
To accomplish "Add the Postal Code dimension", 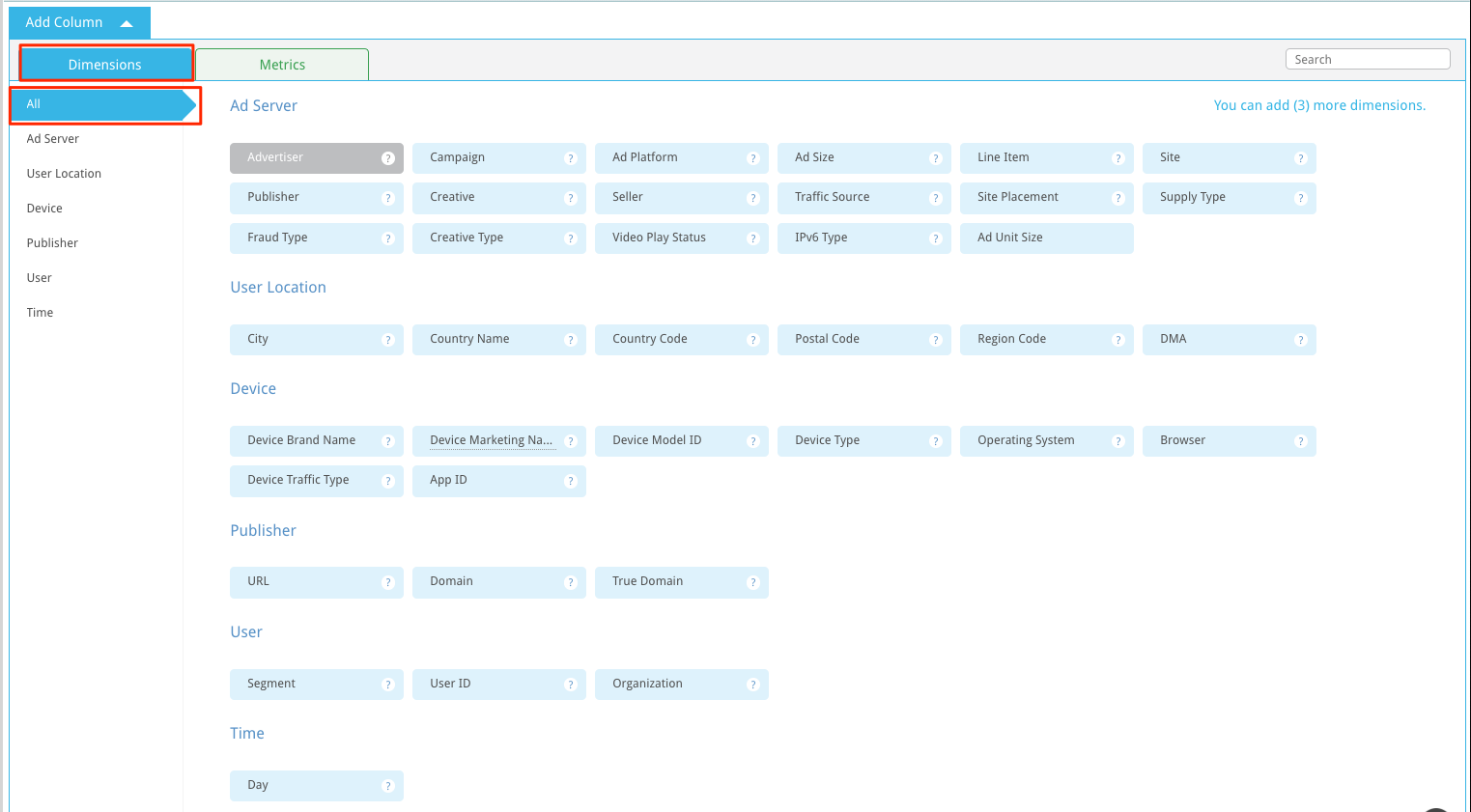I will (864, 340).
